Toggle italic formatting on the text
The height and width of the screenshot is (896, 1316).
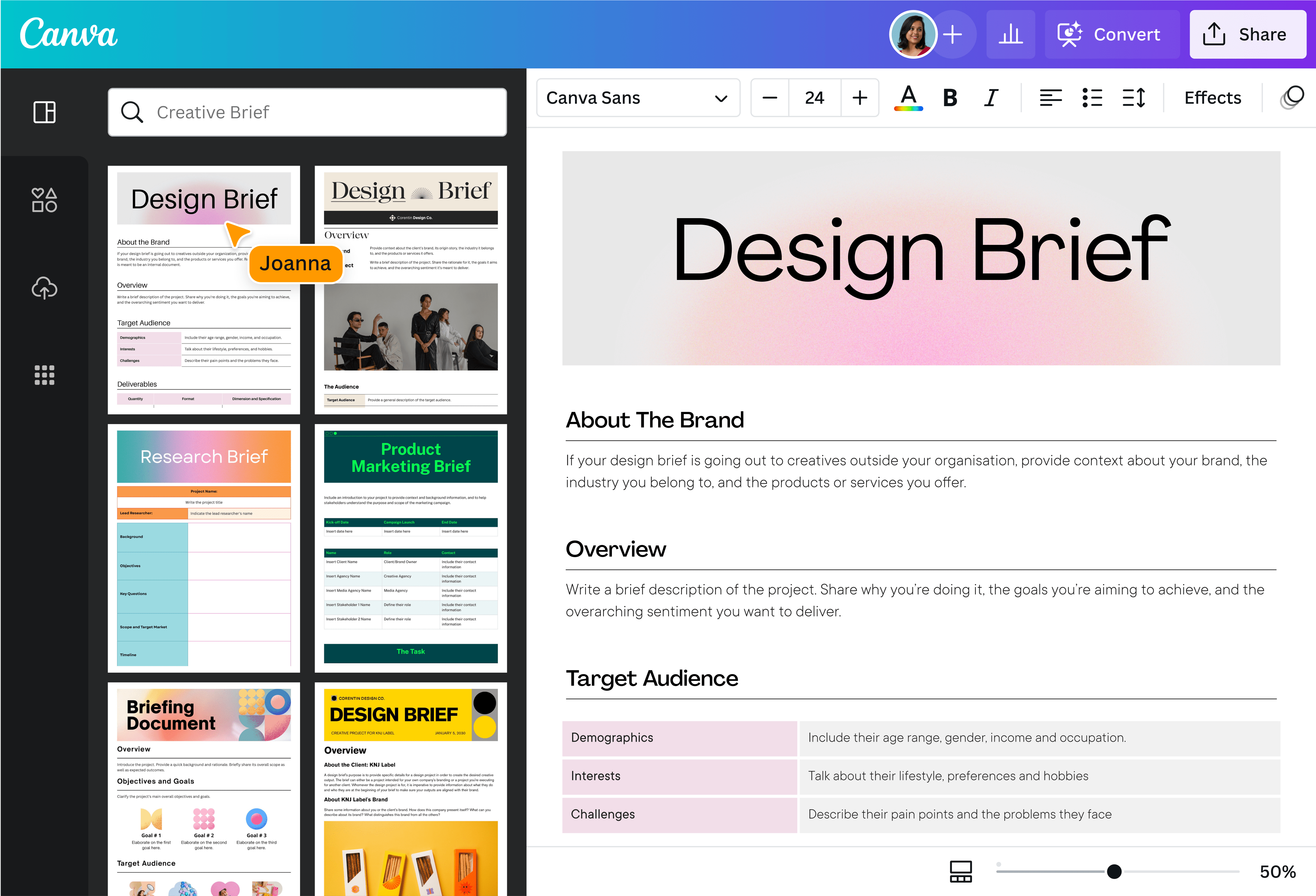[990, 97]
